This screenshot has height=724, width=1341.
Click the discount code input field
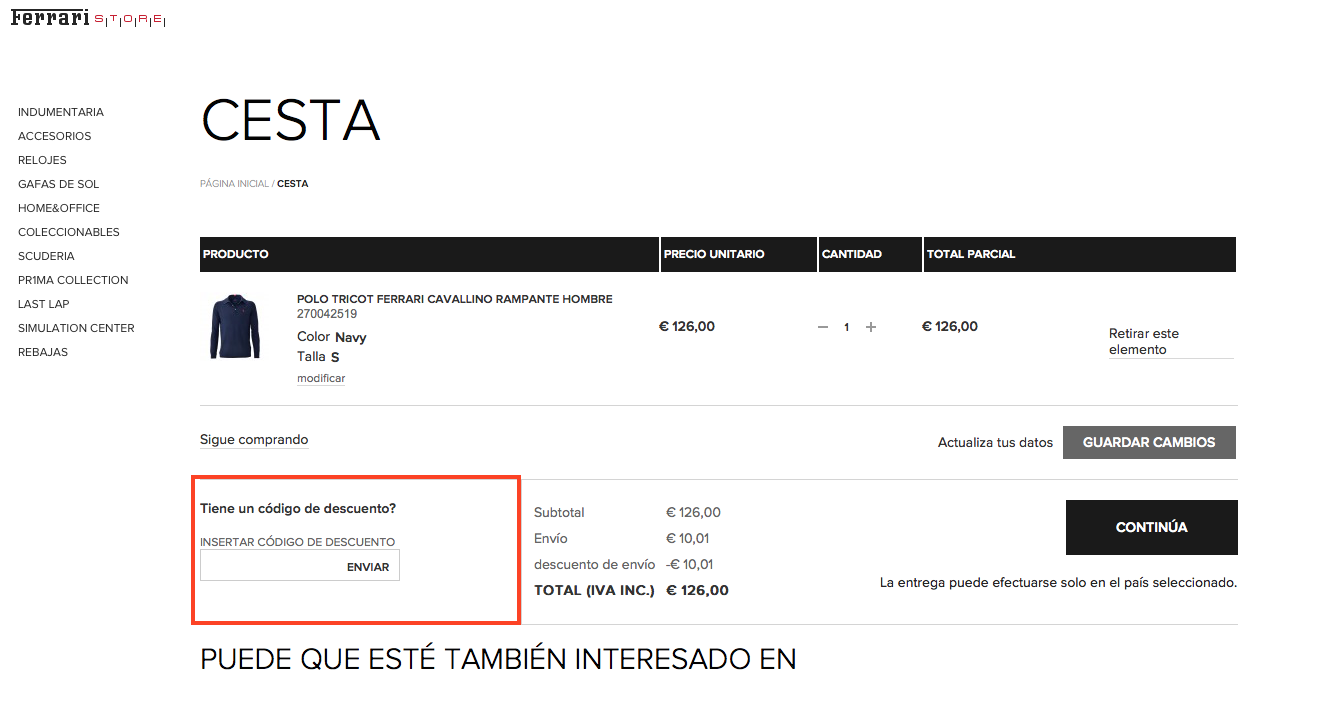(x=270, y=565)
